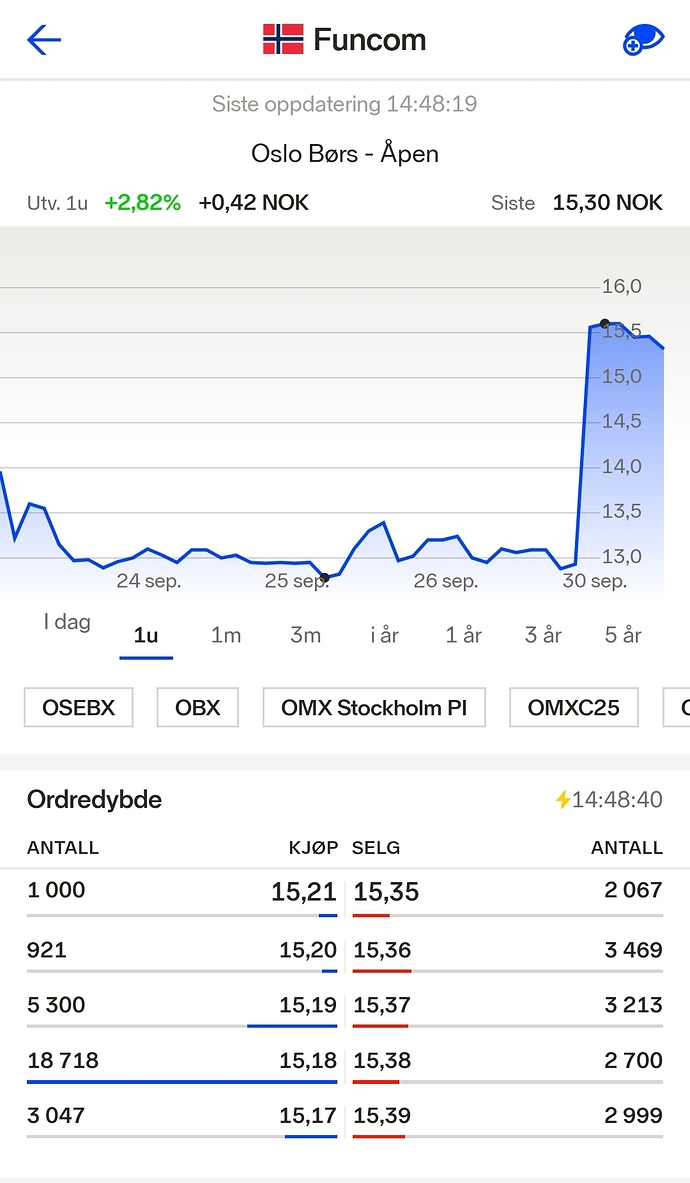Tap the '+2,82%' change value
The height and width of the screenshot is (1183, 690).
coord(143,203)
